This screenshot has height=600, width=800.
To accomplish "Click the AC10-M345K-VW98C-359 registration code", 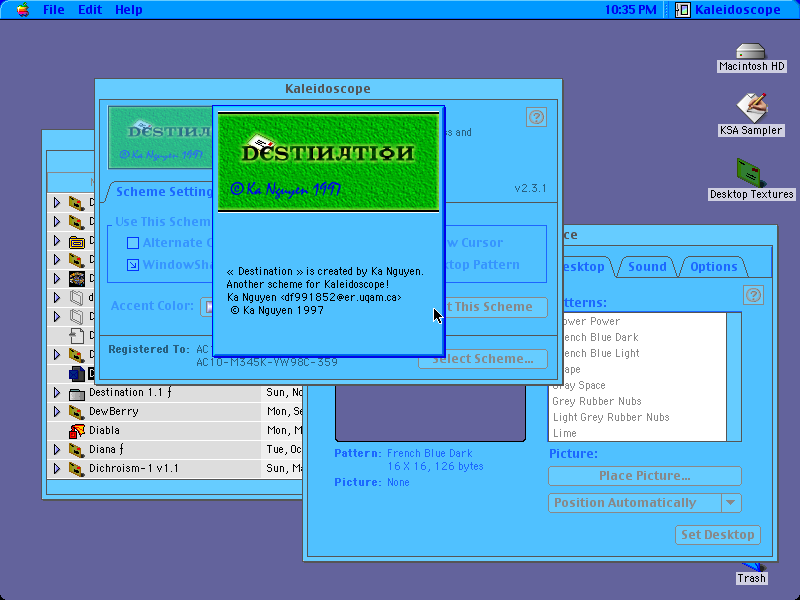I will (x=267, y=362).
